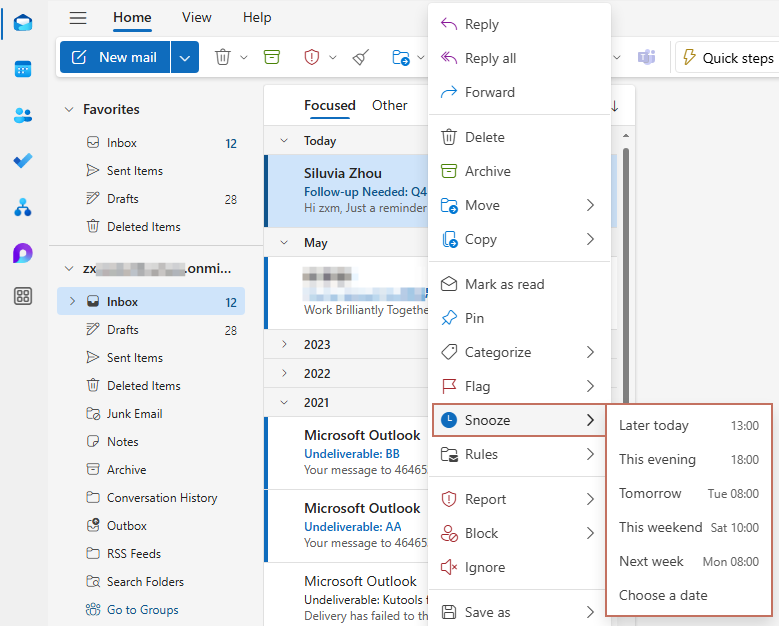Open the Report options dropdown arrow
The height and width of the screenshot is (626, 779).
[x=333, y=57]
